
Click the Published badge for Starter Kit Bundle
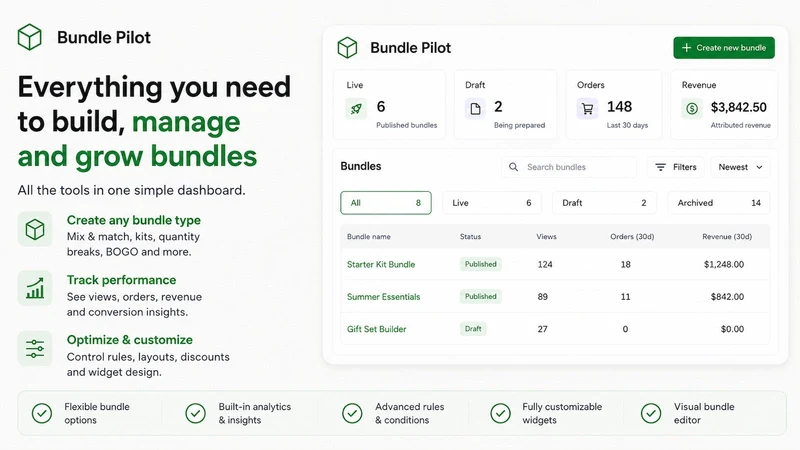click(481, 264)
